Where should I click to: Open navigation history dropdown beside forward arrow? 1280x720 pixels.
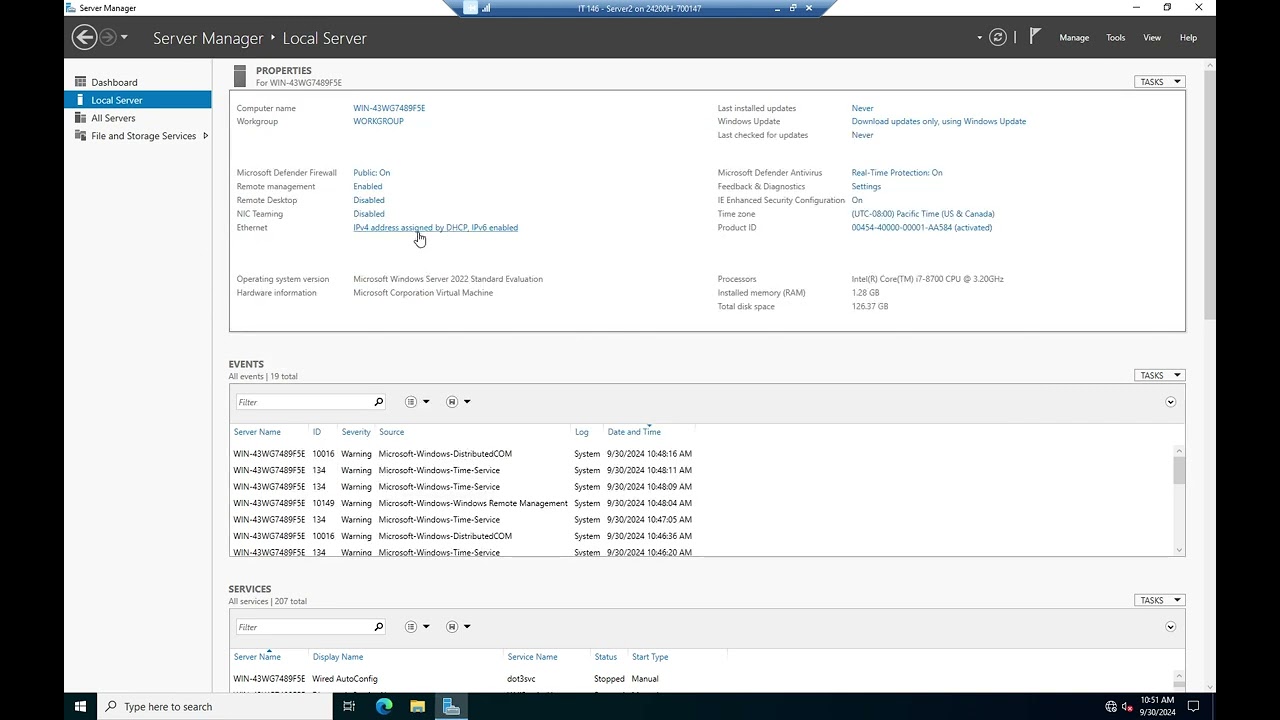point(124,38)
